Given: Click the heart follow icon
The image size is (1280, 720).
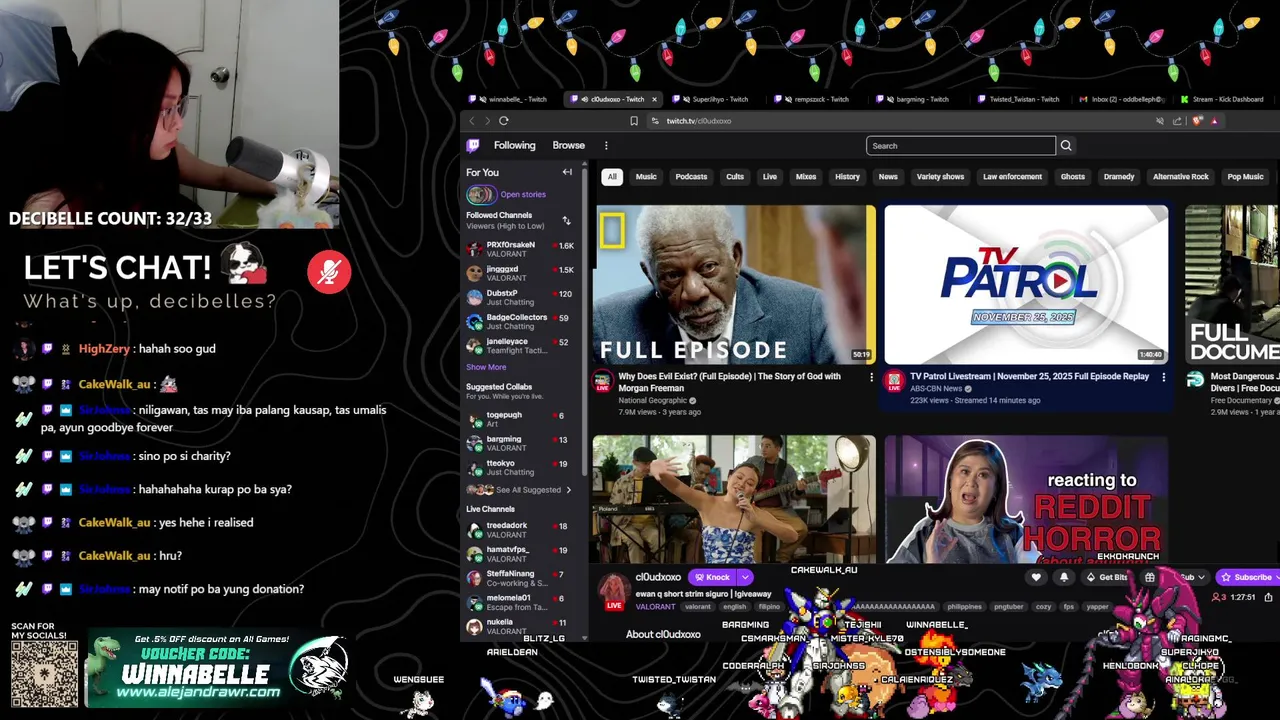Looking at the screenshot, I should click(x=1036, y=577).
